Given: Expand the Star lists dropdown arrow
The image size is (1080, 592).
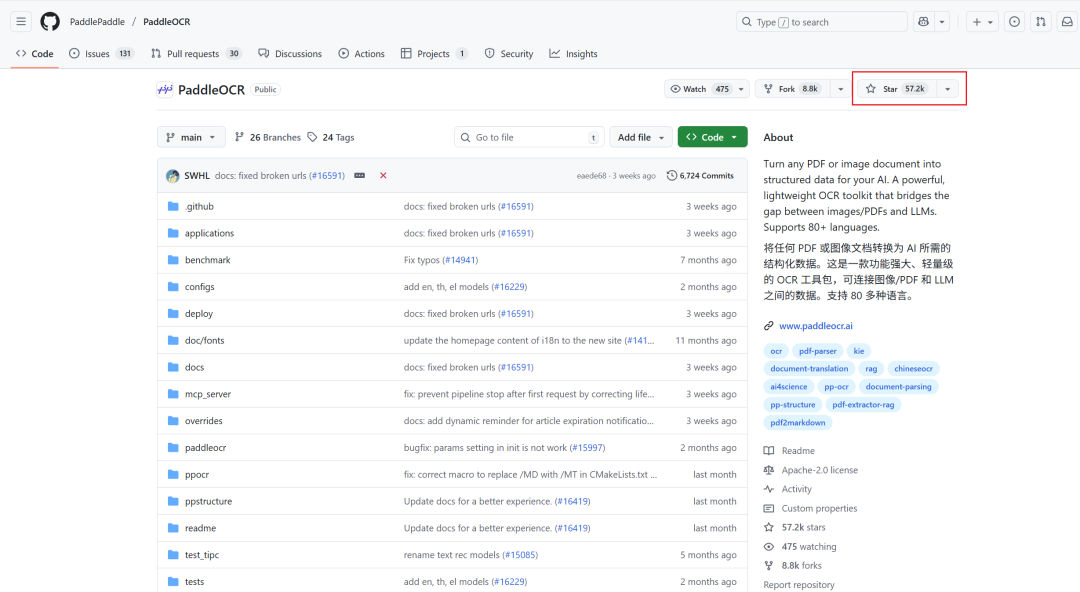Looking at the screenshot, I should click(x=948, y=89).
